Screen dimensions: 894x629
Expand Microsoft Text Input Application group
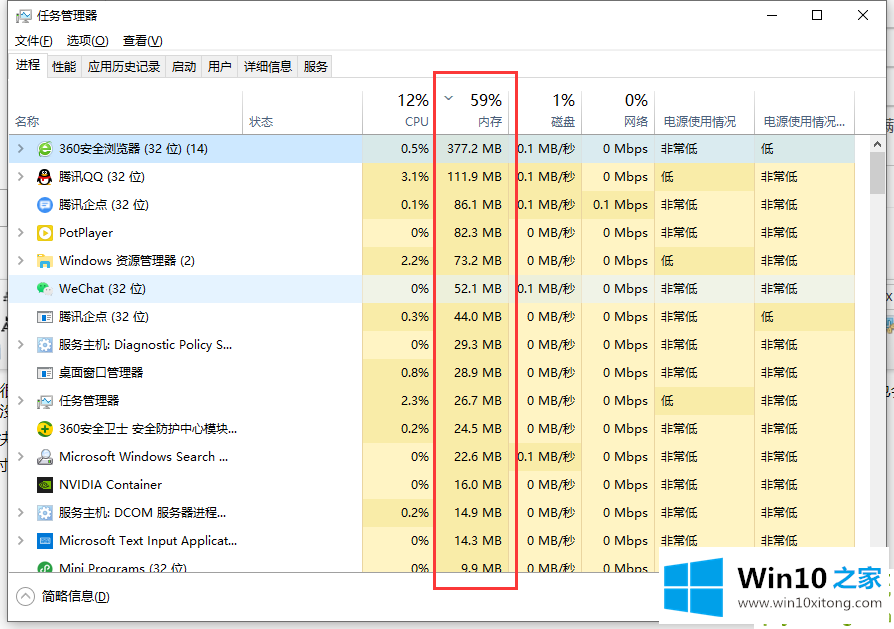click(21, 541)
